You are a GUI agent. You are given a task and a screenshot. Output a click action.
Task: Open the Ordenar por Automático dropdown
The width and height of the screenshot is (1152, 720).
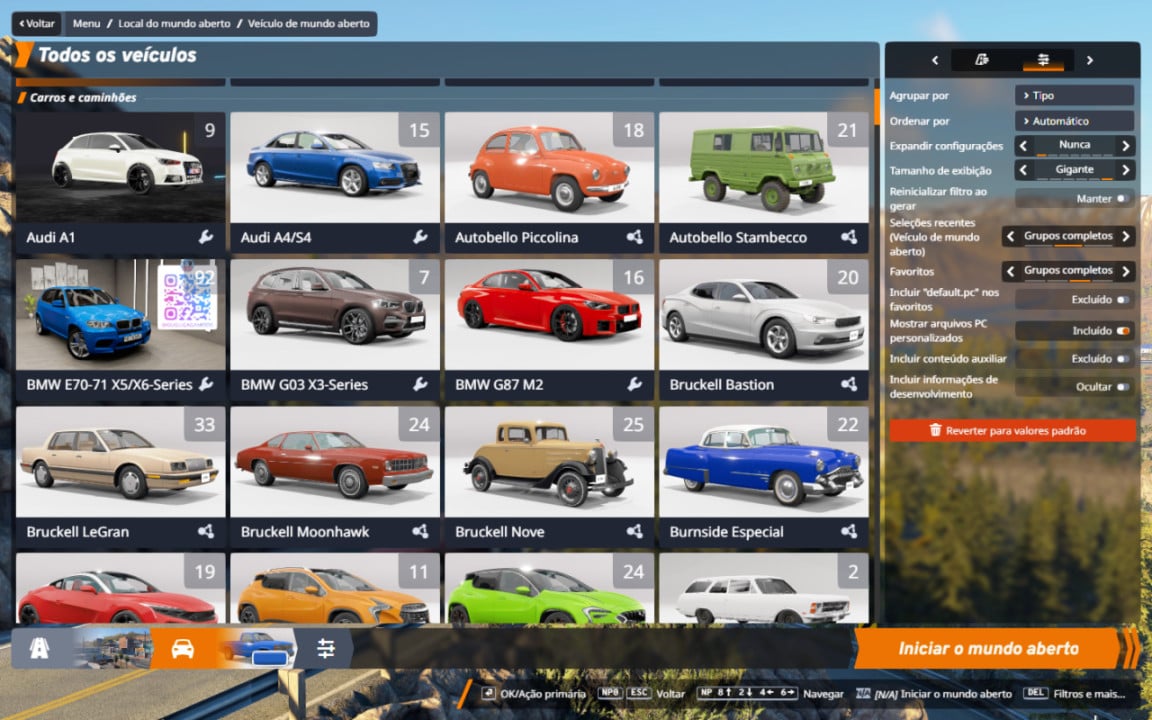pos(1075,120)
